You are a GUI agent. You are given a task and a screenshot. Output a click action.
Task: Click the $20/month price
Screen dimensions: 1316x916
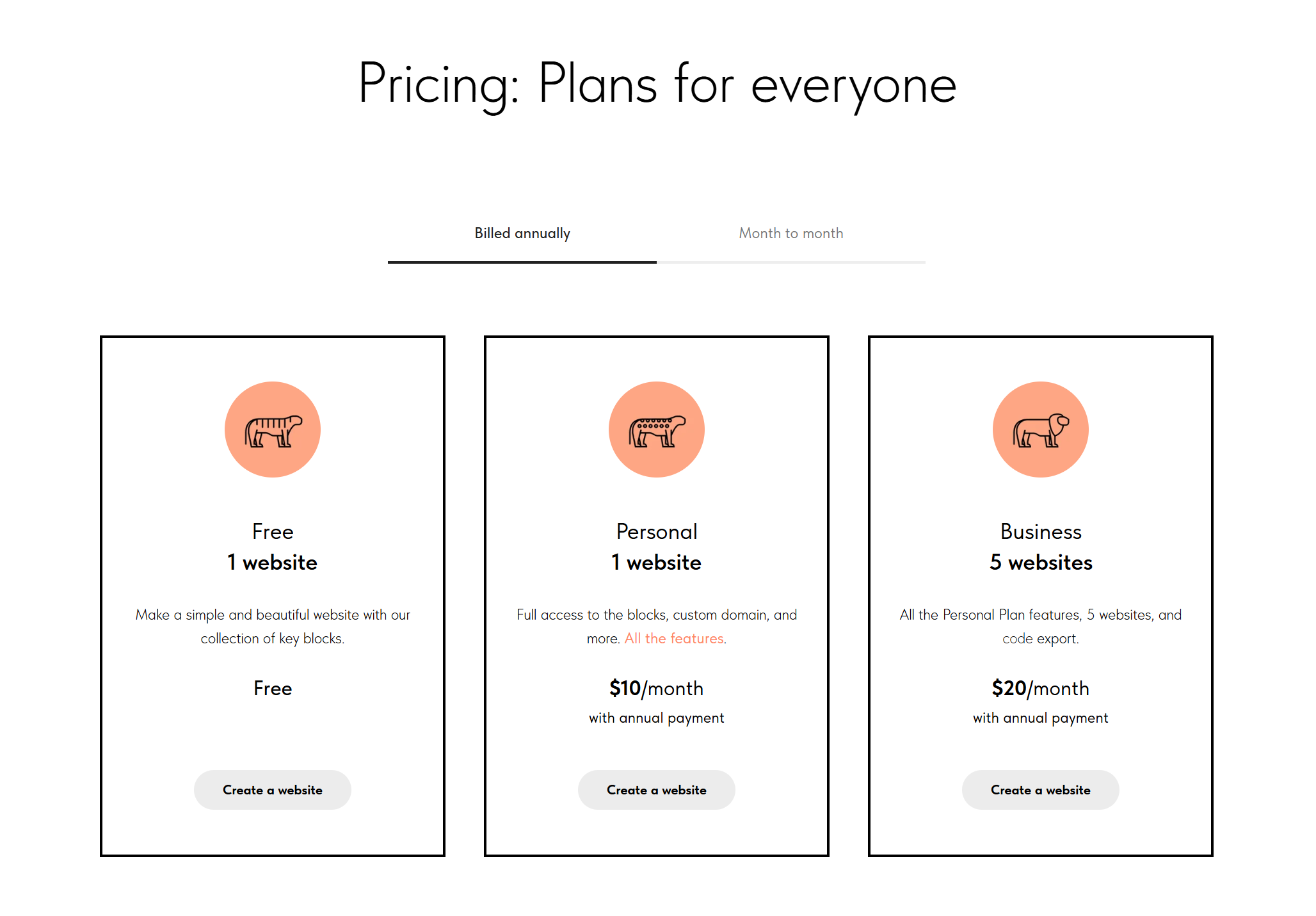click(x=1041, y=688)
